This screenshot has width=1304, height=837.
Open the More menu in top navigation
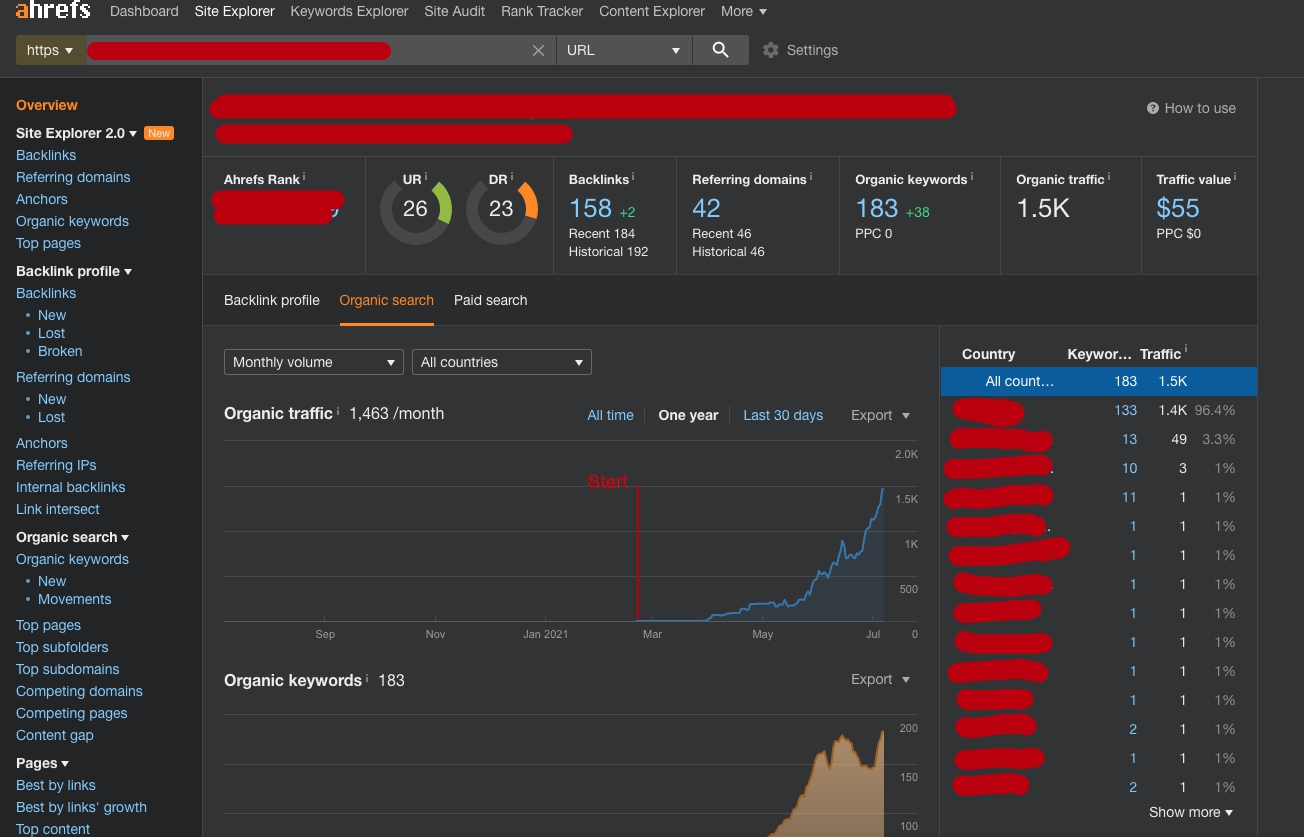(x=744, y=11)
